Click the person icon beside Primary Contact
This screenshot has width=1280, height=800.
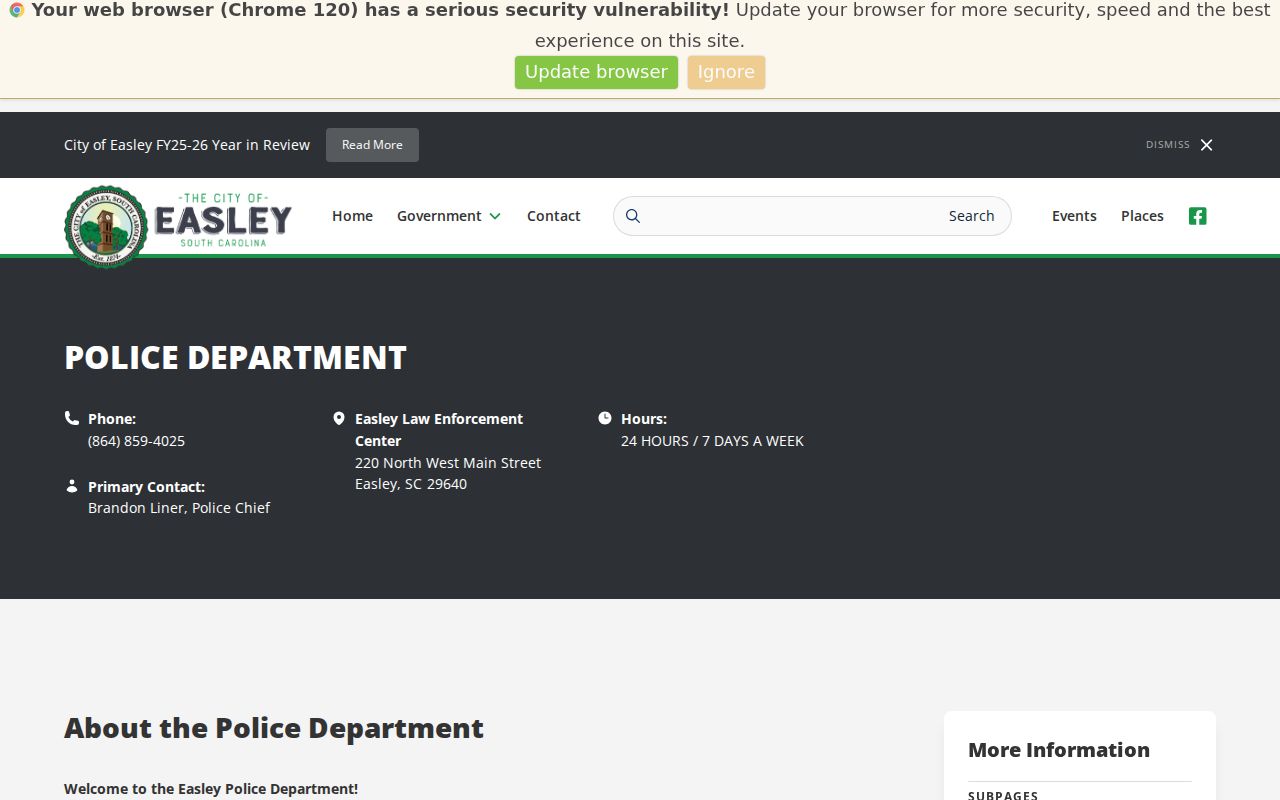72,486
